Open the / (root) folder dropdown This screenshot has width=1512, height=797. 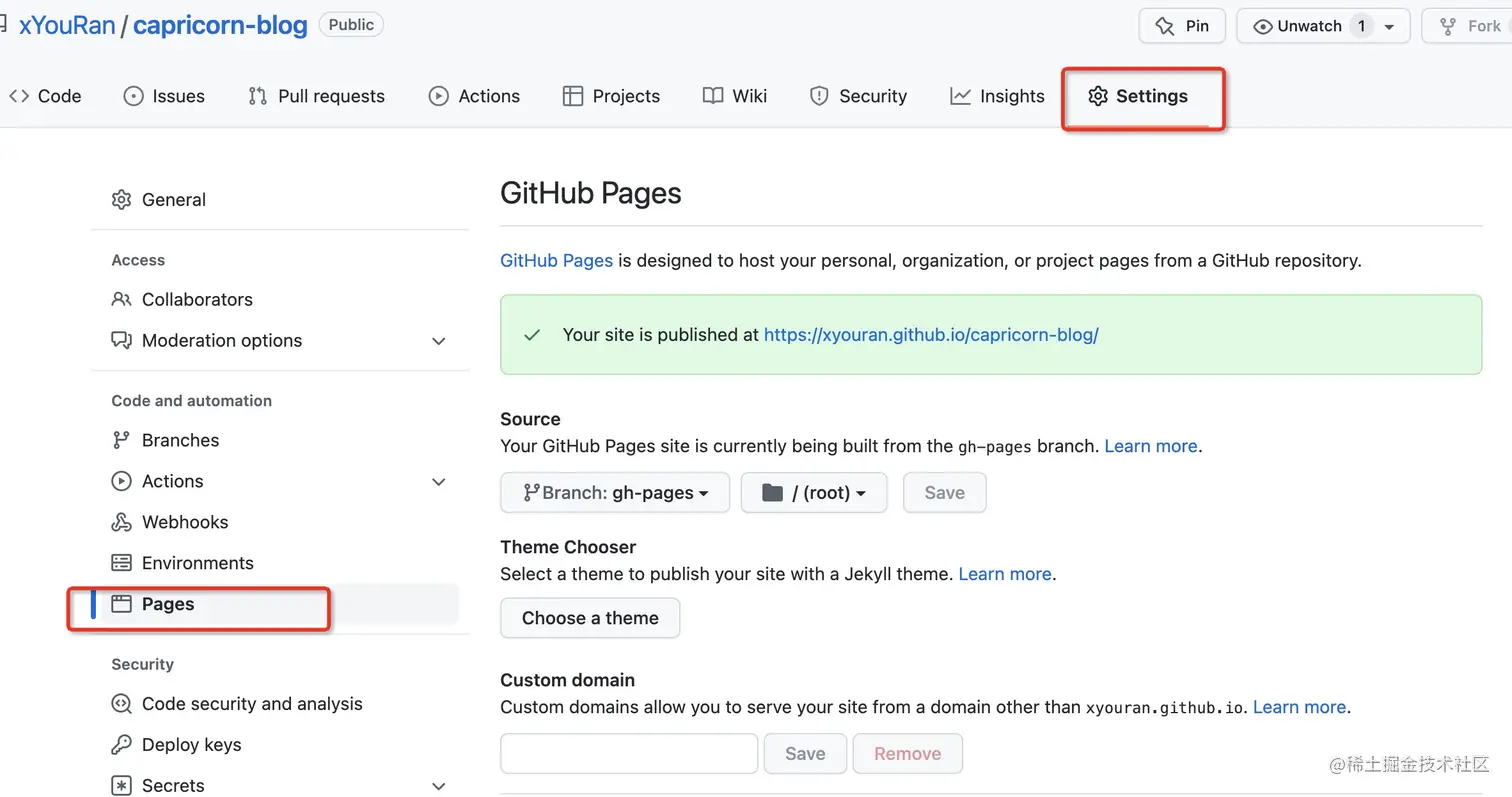(x=814, y=493)
